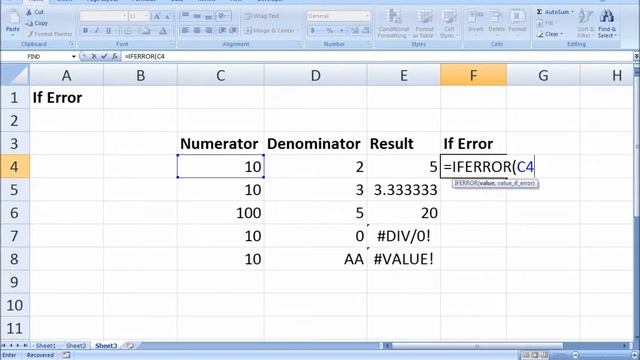
Task: Click the fill color bucket icon
Action: (x=146, y=31)
